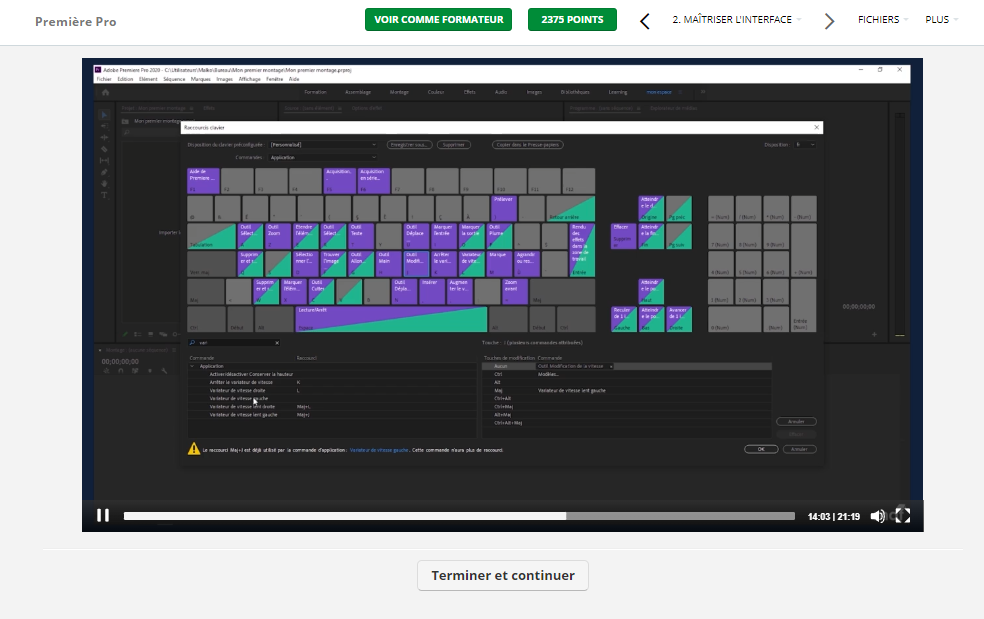984x619 pixels.
Task: Click the 'Variateur de vitesse gauche' warning link
Action: [379, 450]
